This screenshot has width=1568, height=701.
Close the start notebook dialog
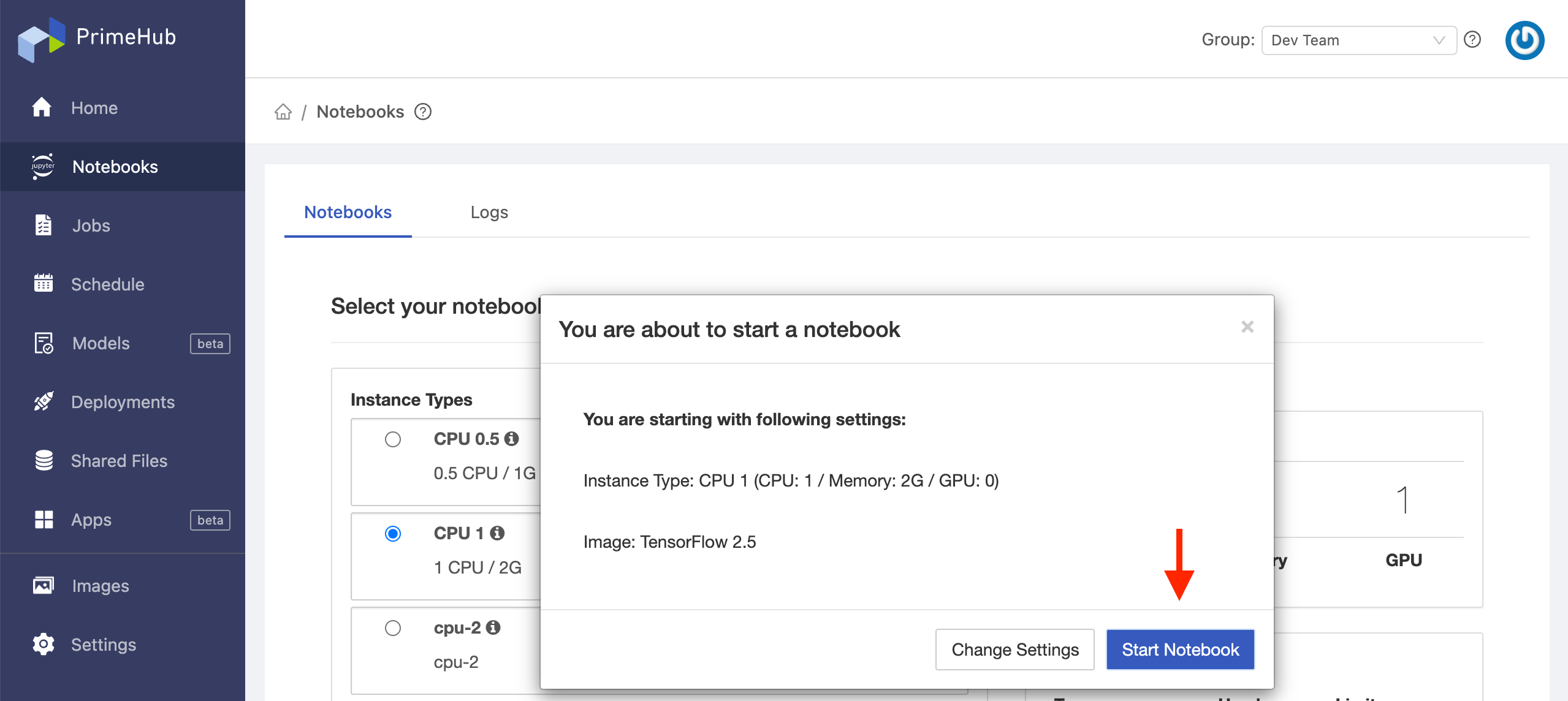(1247, 327)
